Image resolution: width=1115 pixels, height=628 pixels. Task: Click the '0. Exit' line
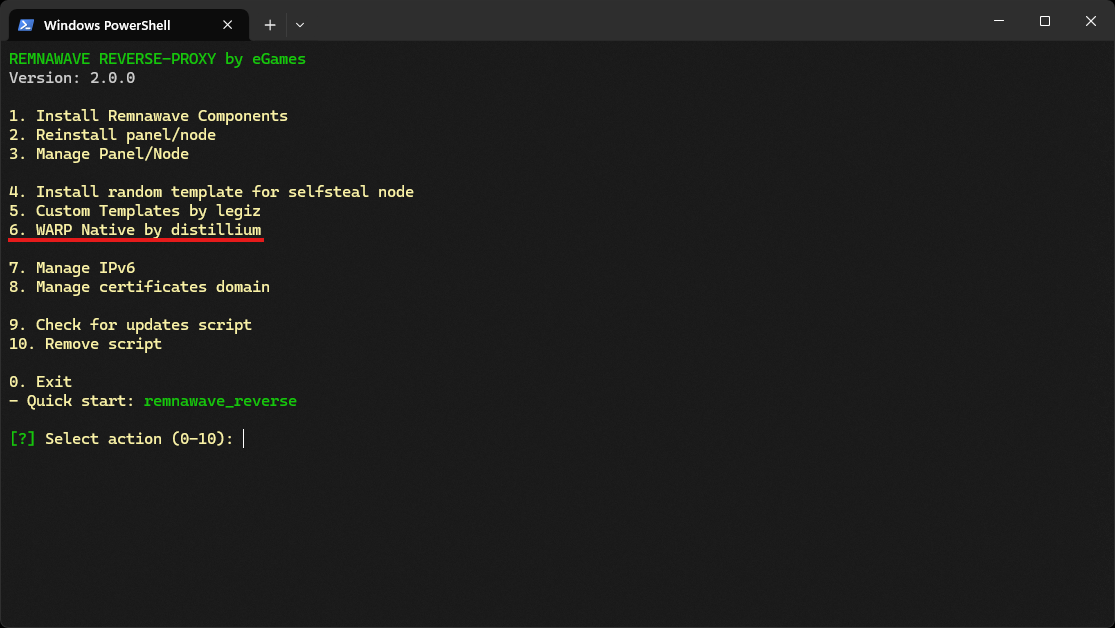pos(41,382)
